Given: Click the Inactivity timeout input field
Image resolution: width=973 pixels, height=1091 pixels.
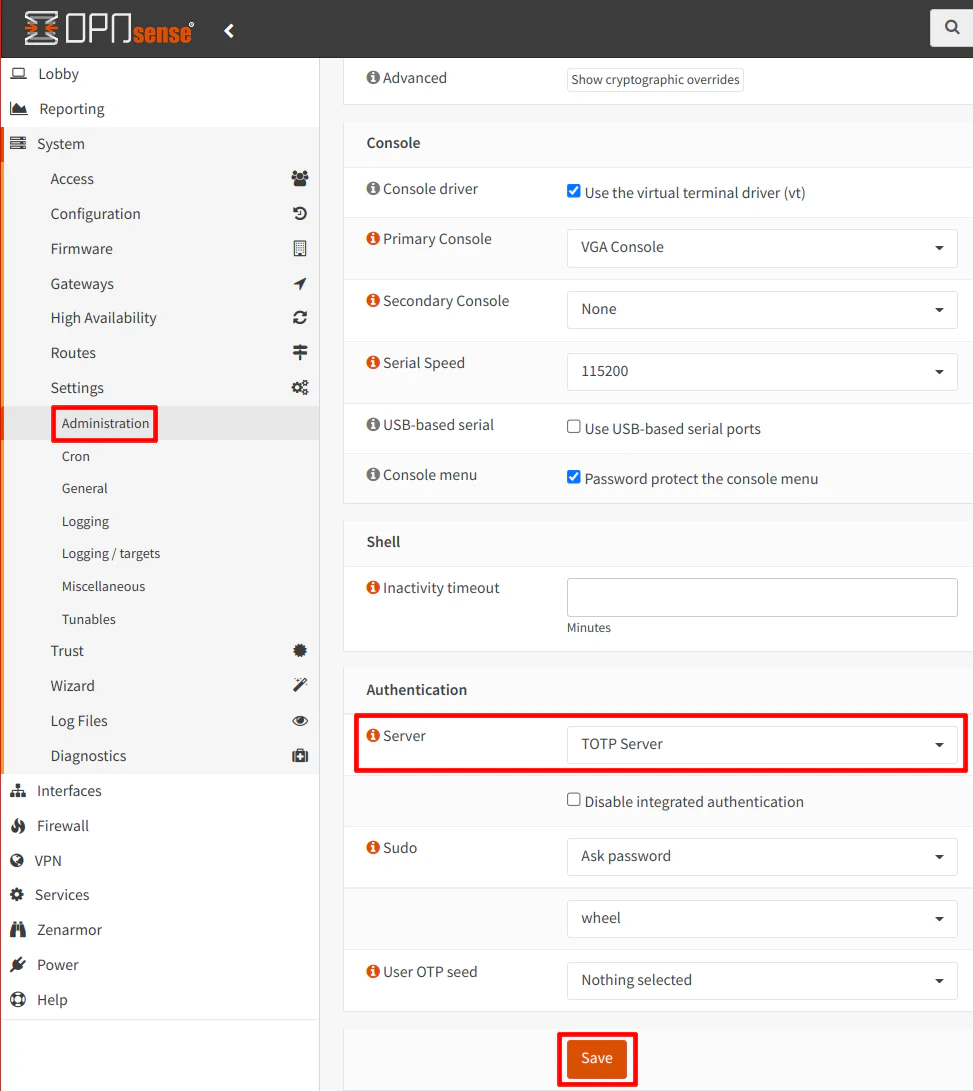Looking at the screenshot, I should (x=762, y=597).
